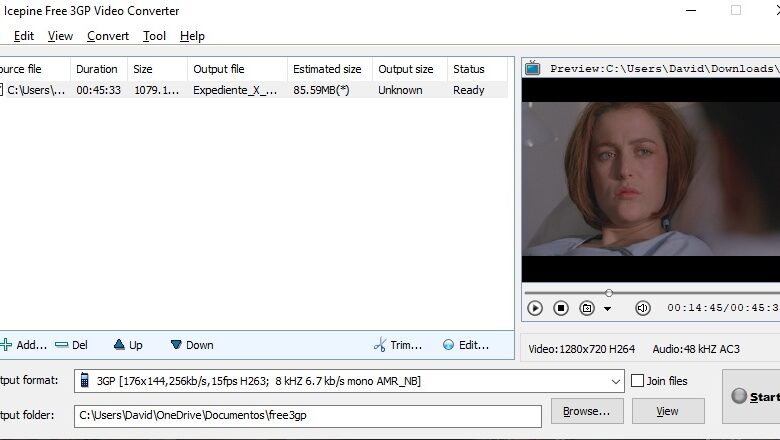
Task: Select the 00:45:33 duration cell
Action: 98,90
